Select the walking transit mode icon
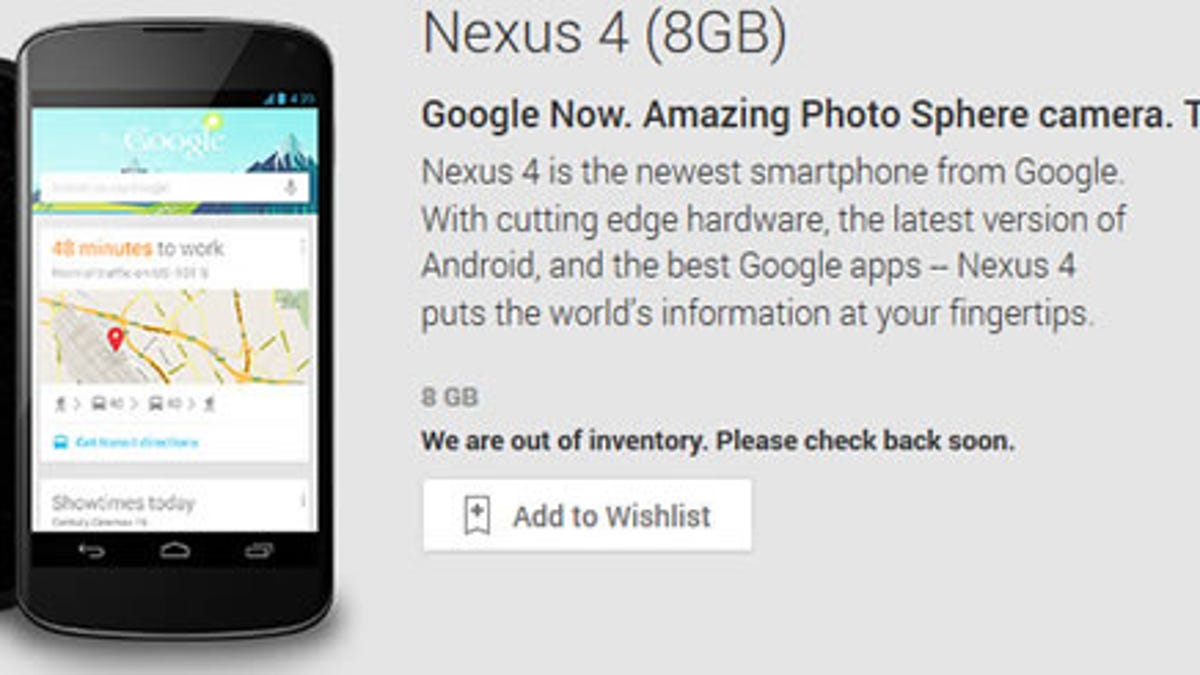1200x675 pixels. [x=60, y=404]
